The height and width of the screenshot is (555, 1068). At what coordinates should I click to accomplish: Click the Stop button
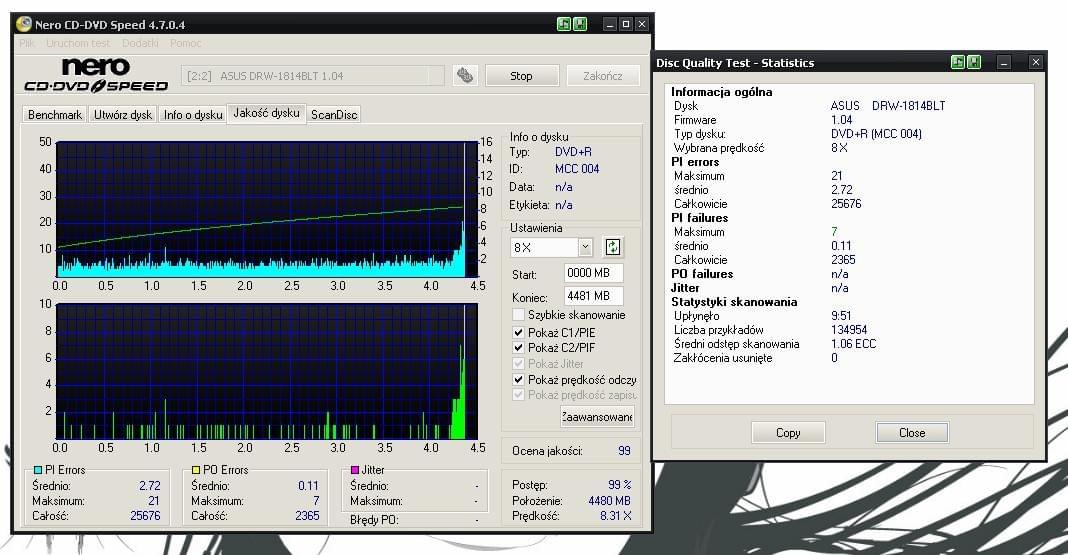(522, 76)
